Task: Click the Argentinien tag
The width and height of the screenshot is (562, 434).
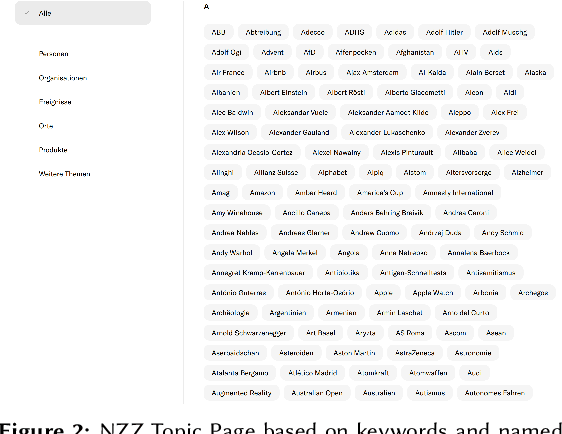Action: click(x=288, y=313)
